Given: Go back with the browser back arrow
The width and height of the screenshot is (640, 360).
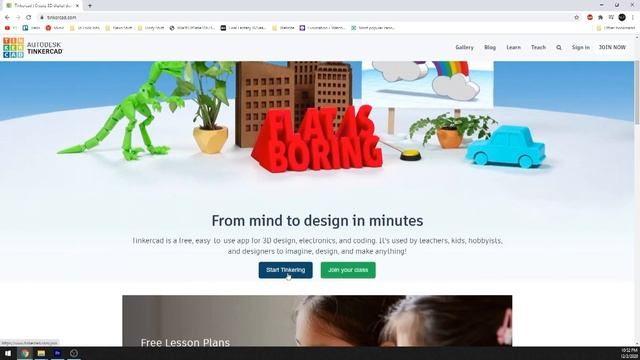Looking at the screenshot, I should [7, 17].
